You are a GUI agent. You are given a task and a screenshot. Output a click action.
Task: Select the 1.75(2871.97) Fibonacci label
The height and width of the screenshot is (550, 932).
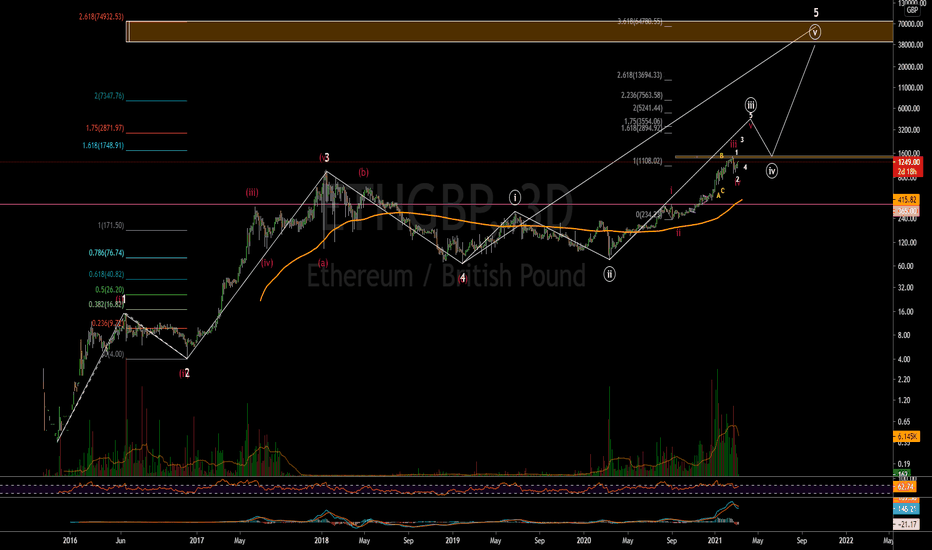pyautogui.click(x=105, y=128)
